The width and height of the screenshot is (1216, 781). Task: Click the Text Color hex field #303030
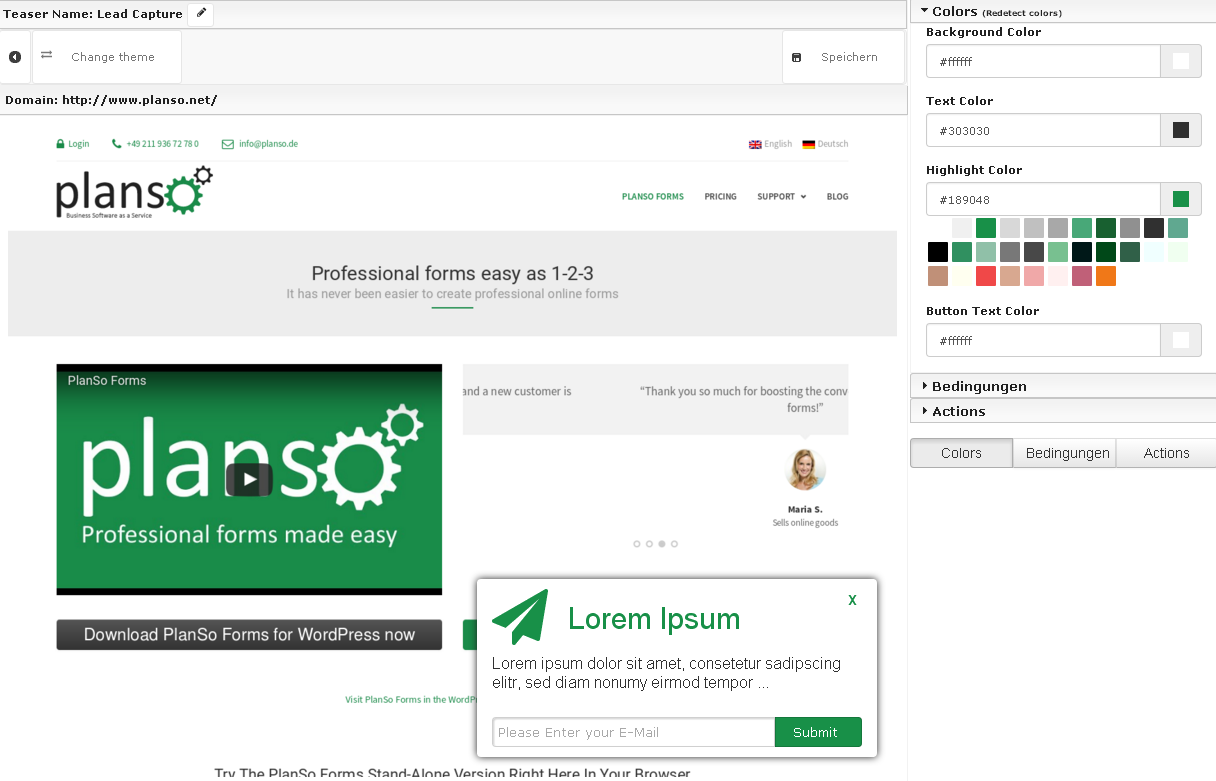(1043, 130)
